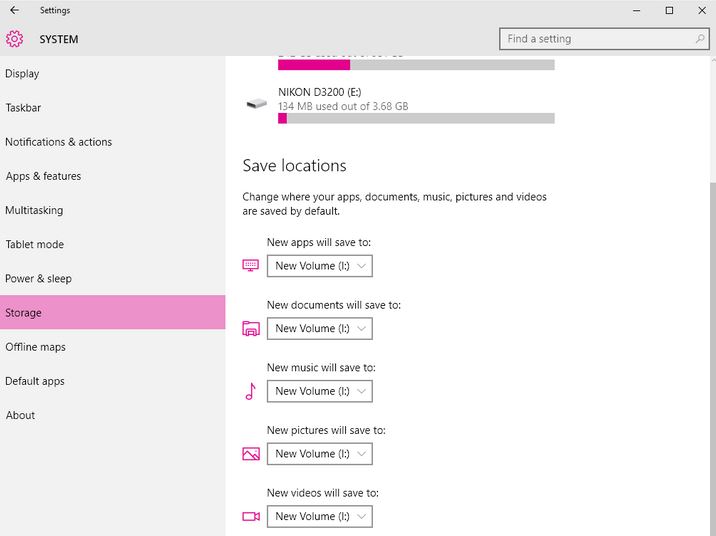Open the new music save location dropdown

[320, 391]
